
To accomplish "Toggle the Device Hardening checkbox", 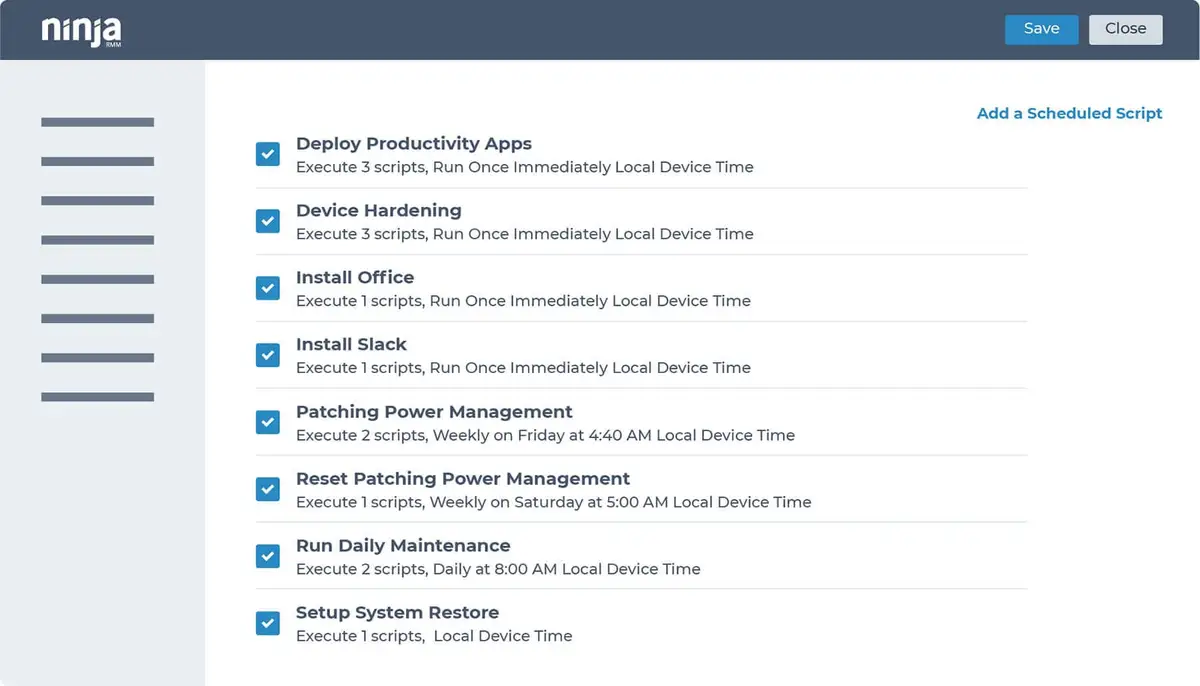I will (267, 221).
